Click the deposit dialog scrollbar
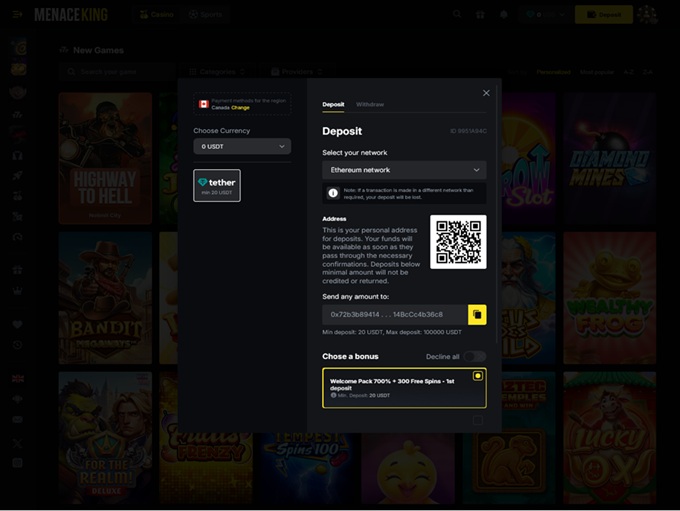 tap(497, 213)
